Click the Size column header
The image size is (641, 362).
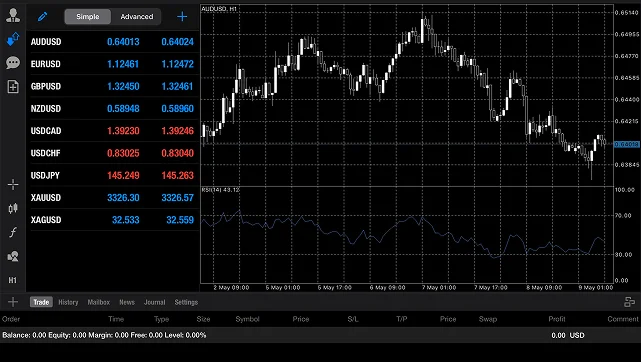pos(203,319)
